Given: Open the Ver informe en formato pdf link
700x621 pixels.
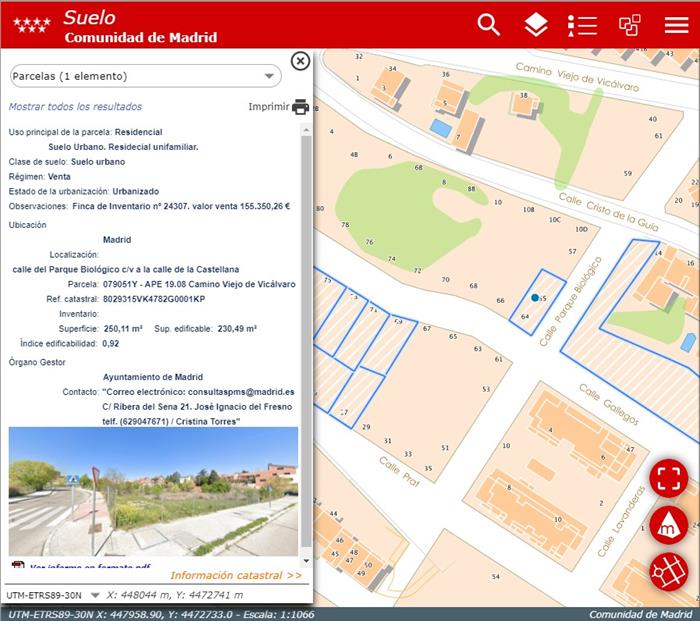Looking at the screenshot, I should 90,566.
